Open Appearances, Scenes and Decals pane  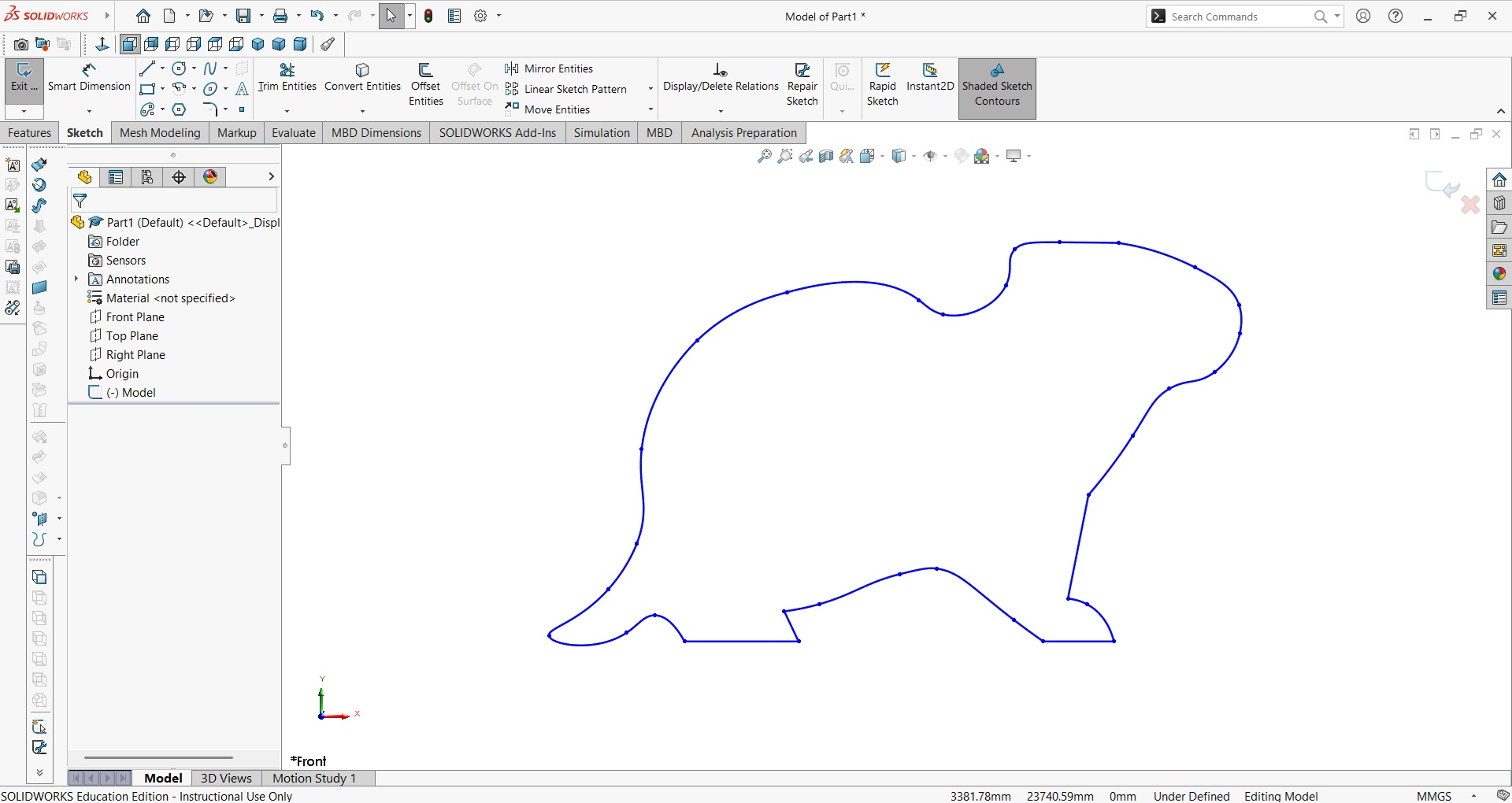click(1499, 274)
